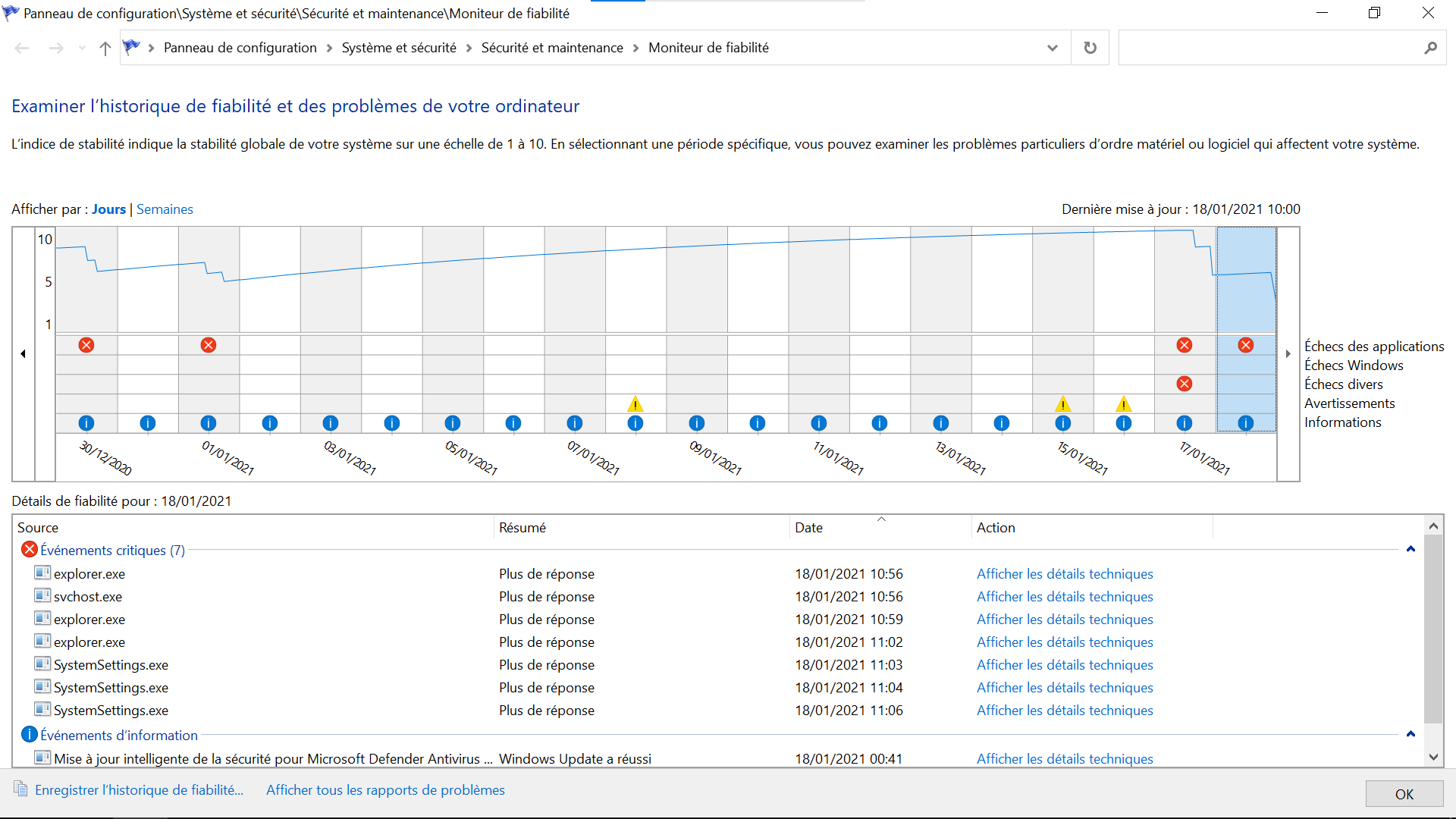Click Enregistrer l'historique de fiabilité link

[139, 790]
